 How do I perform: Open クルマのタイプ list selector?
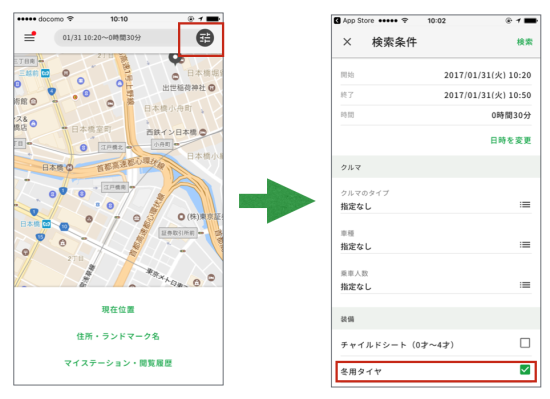click(x=525, y=204)
